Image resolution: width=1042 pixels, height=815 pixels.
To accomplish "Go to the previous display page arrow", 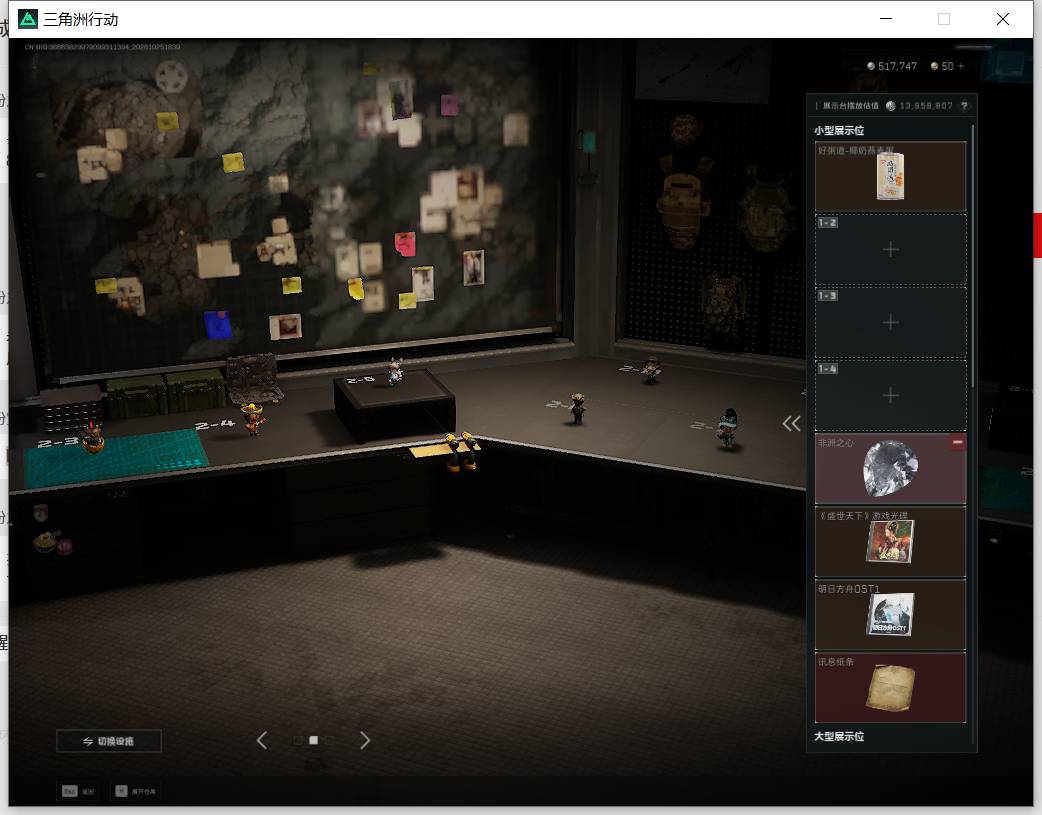I will coord(262,740).
